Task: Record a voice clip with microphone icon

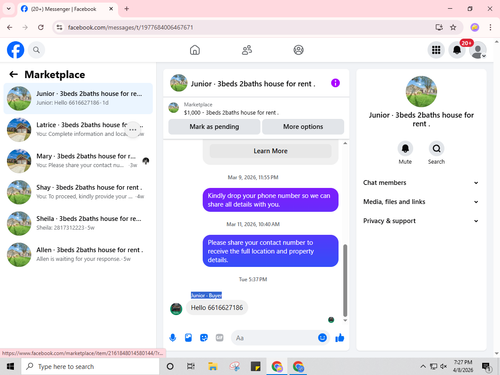Action: 173,338
